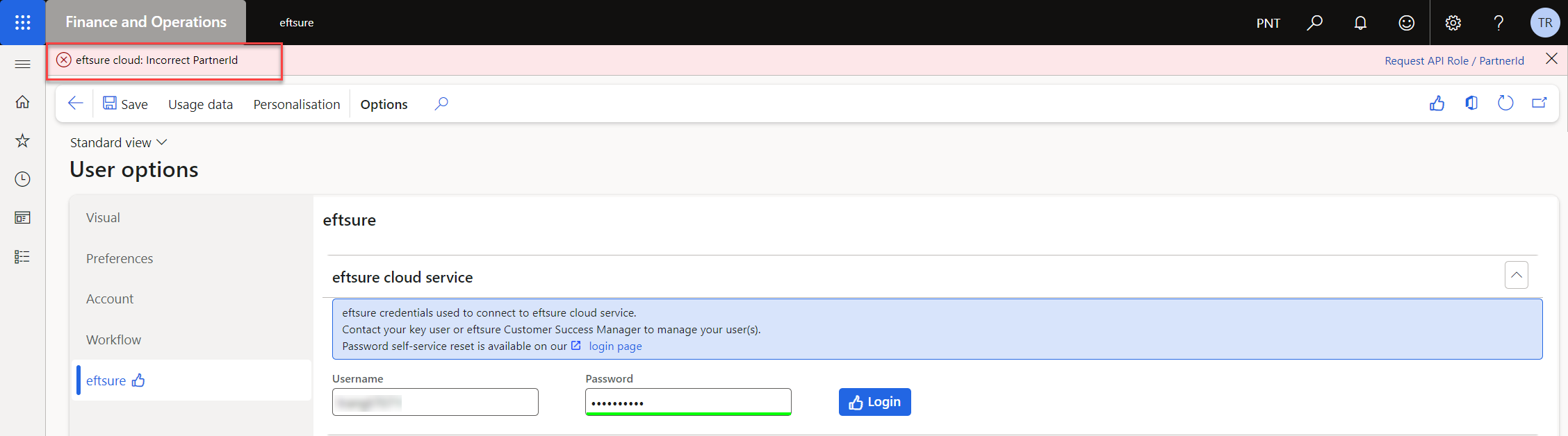
Task: Expand the navigation pane hamburger
Action: click(22, 64)
